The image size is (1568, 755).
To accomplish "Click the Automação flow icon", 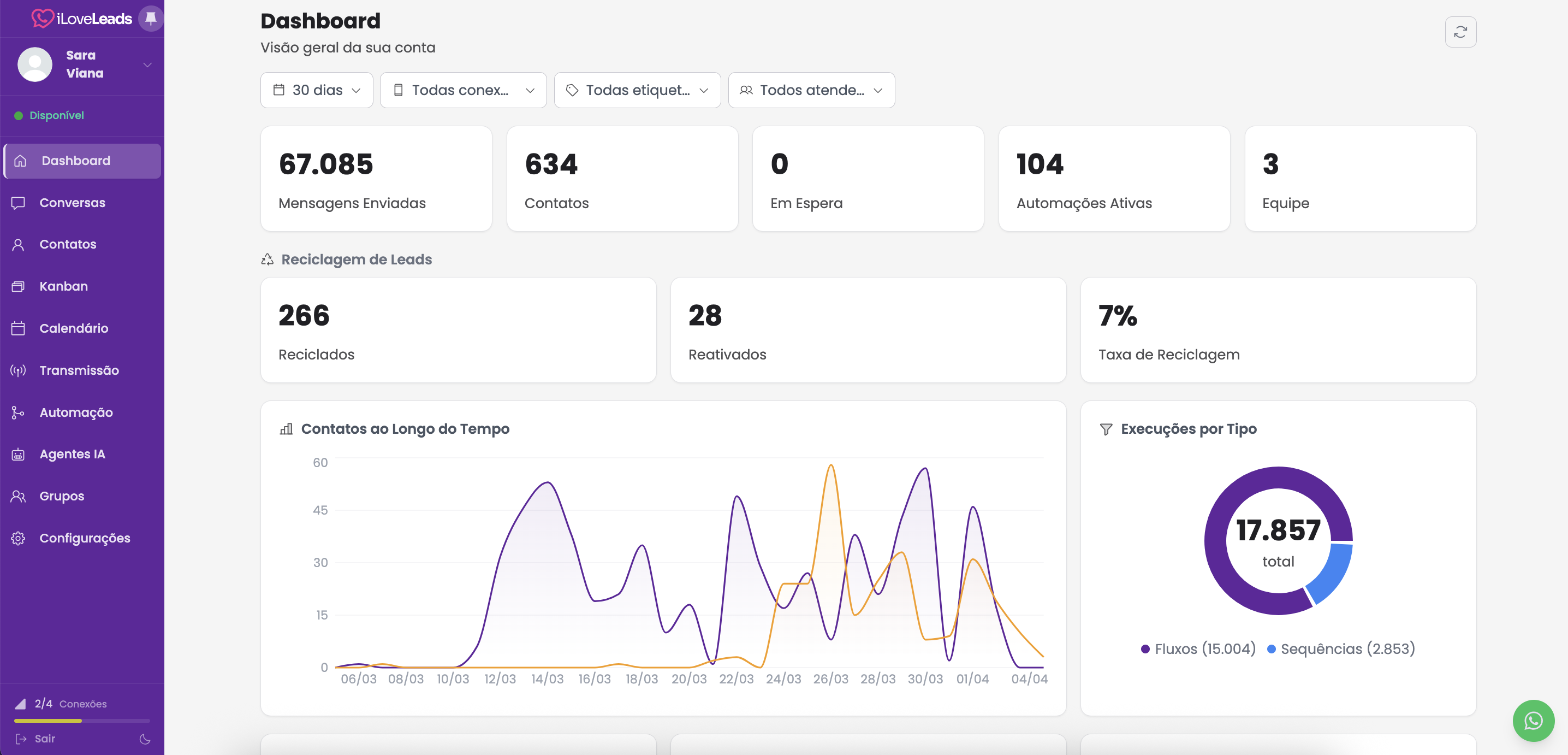I will pyautogui.click(x=18, y=412).
